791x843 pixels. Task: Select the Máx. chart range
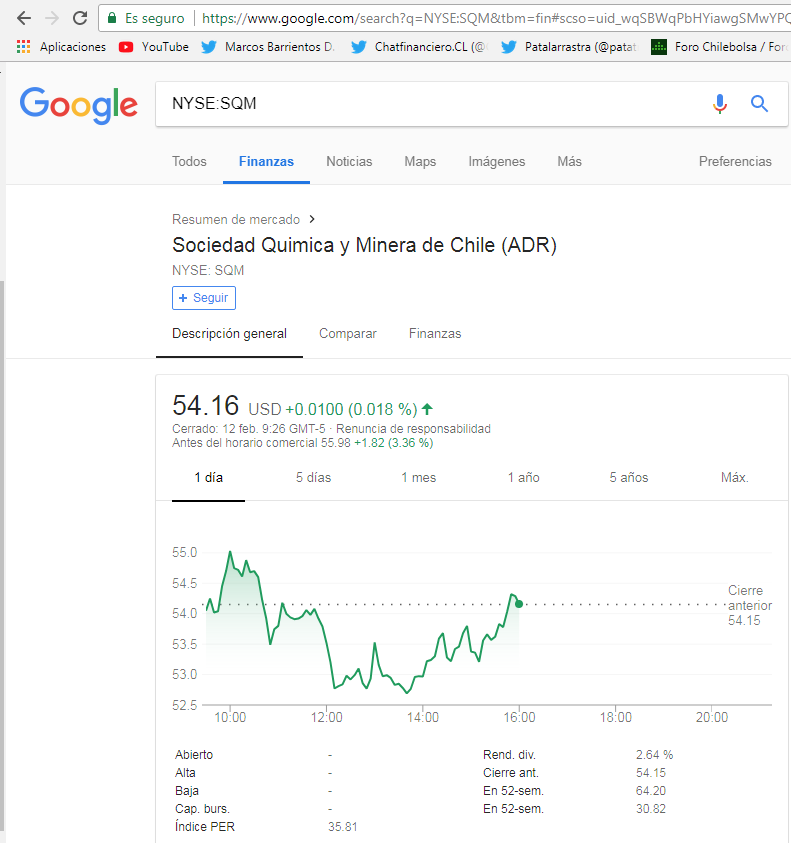coord(735,477)
